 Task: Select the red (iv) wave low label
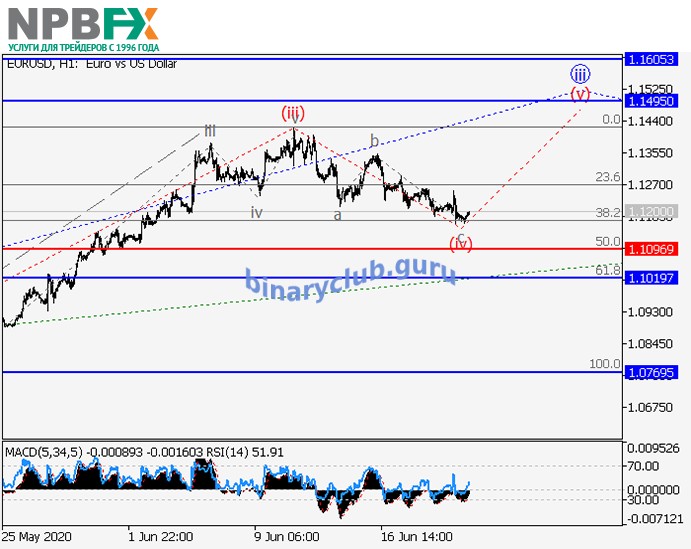[x=460, y=243]
